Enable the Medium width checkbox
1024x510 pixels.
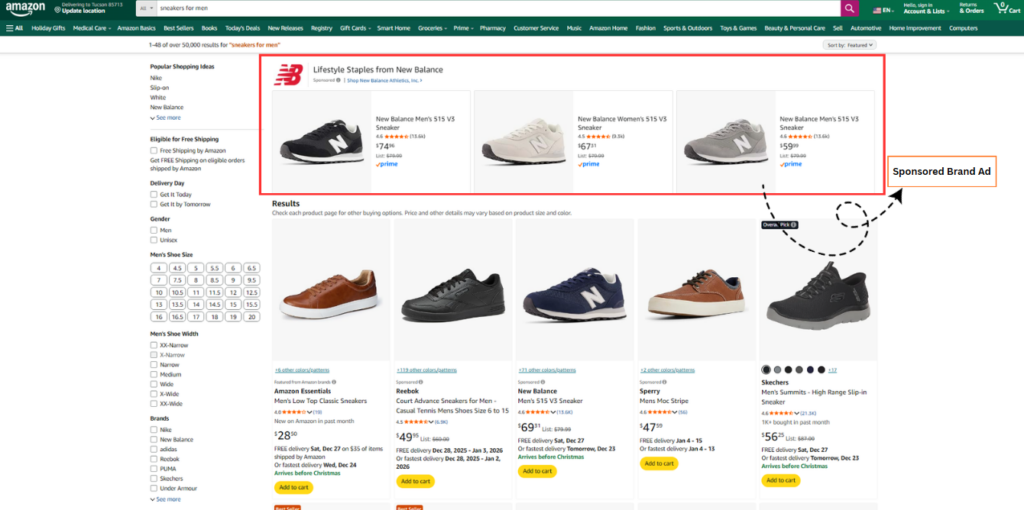click(x=154, y=375)
